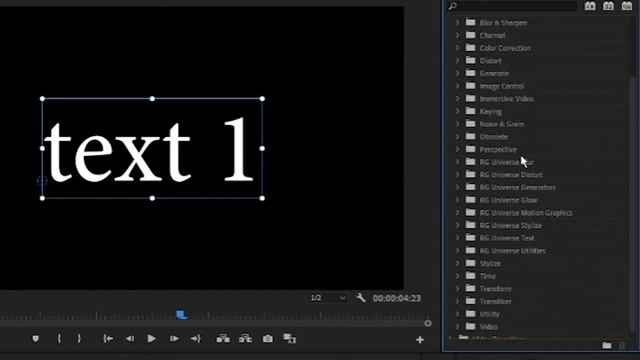Screen dimensions: 640x360
Task: Click the Accelerated Effects filter icon
Action: 590,6
